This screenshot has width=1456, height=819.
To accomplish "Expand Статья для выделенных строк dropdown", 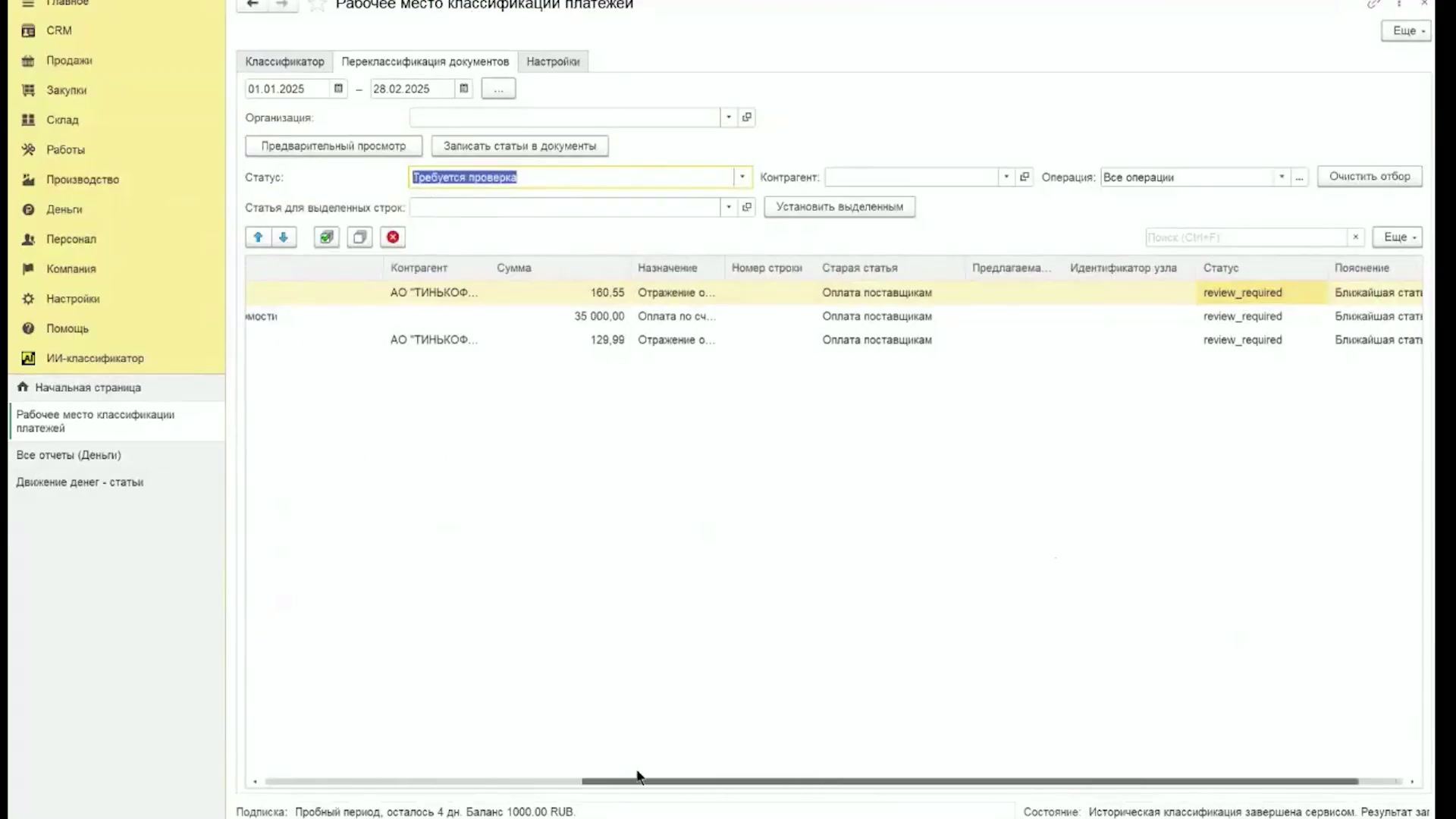I will click(x=729, y=207).
